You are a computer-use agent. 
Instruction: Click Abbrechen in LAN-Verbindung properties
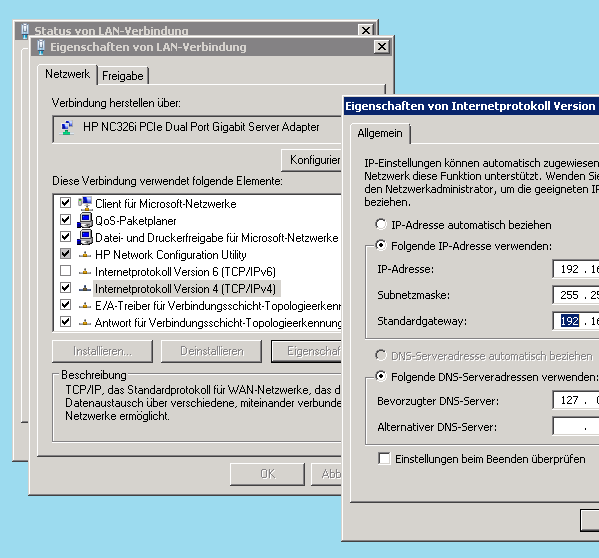(327, 474)
